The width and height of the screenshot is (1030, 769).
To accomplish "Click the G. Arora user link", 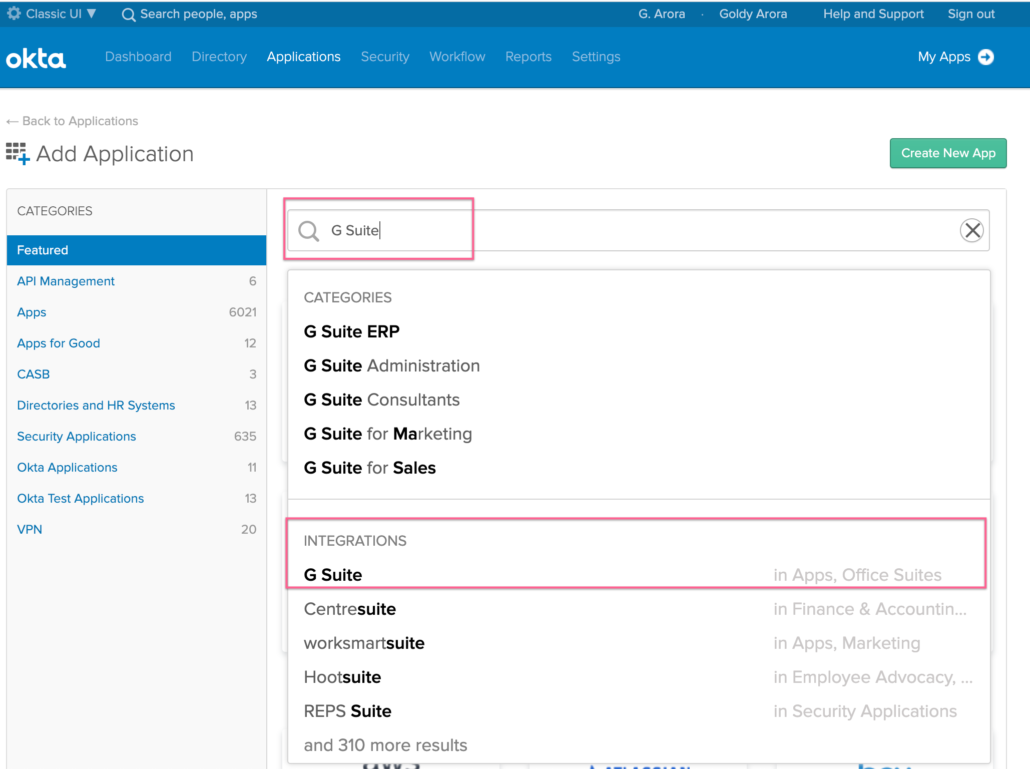I will [x=661, y=14].
